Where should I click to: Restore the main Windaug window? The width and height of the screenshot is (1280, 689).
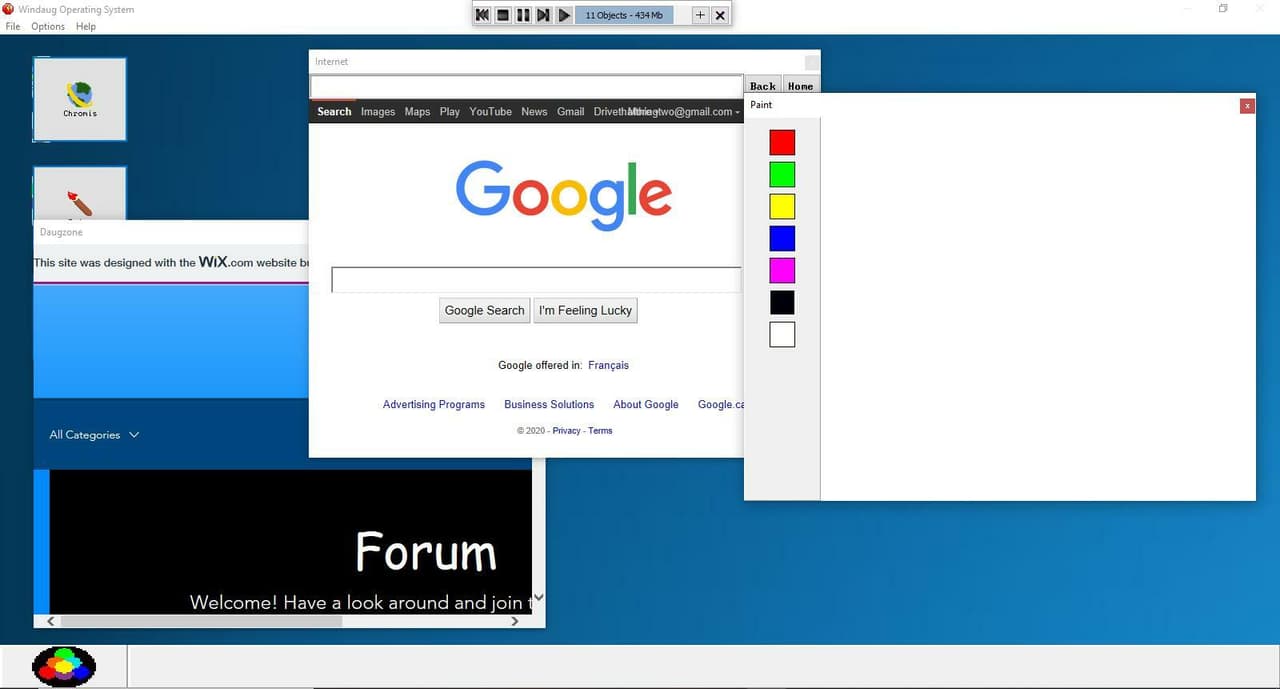click(1223, 9)
